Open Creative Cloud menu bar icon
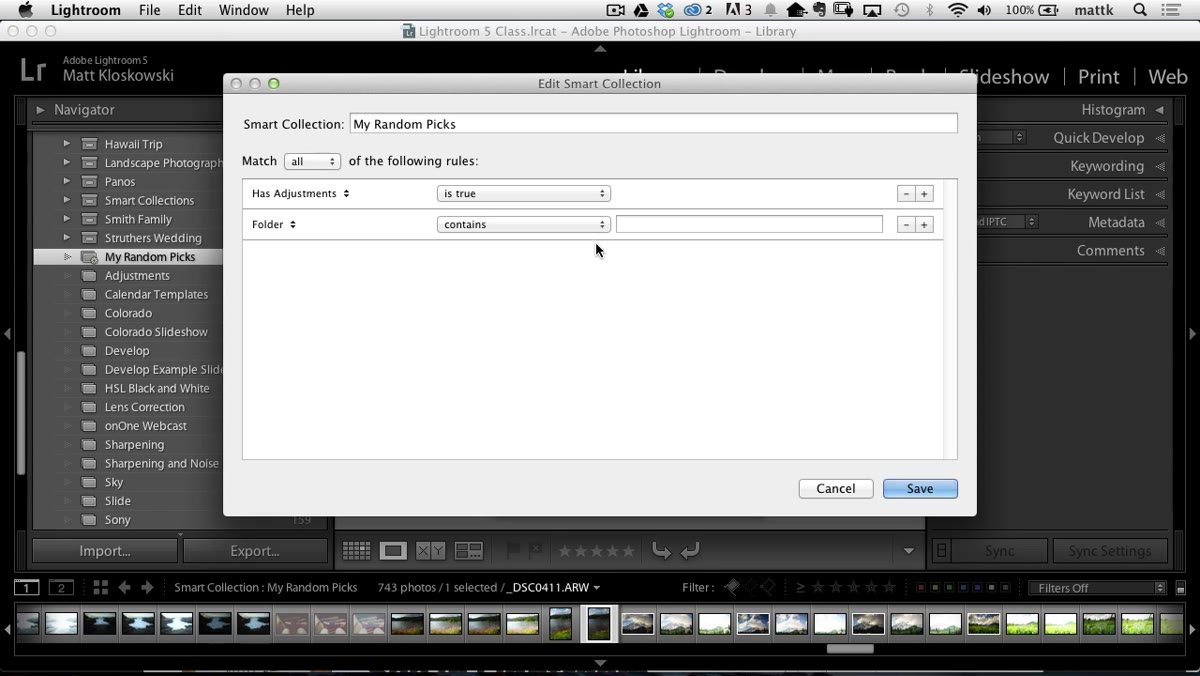This screenshot has height=676, width=1200. coord(692,10)
